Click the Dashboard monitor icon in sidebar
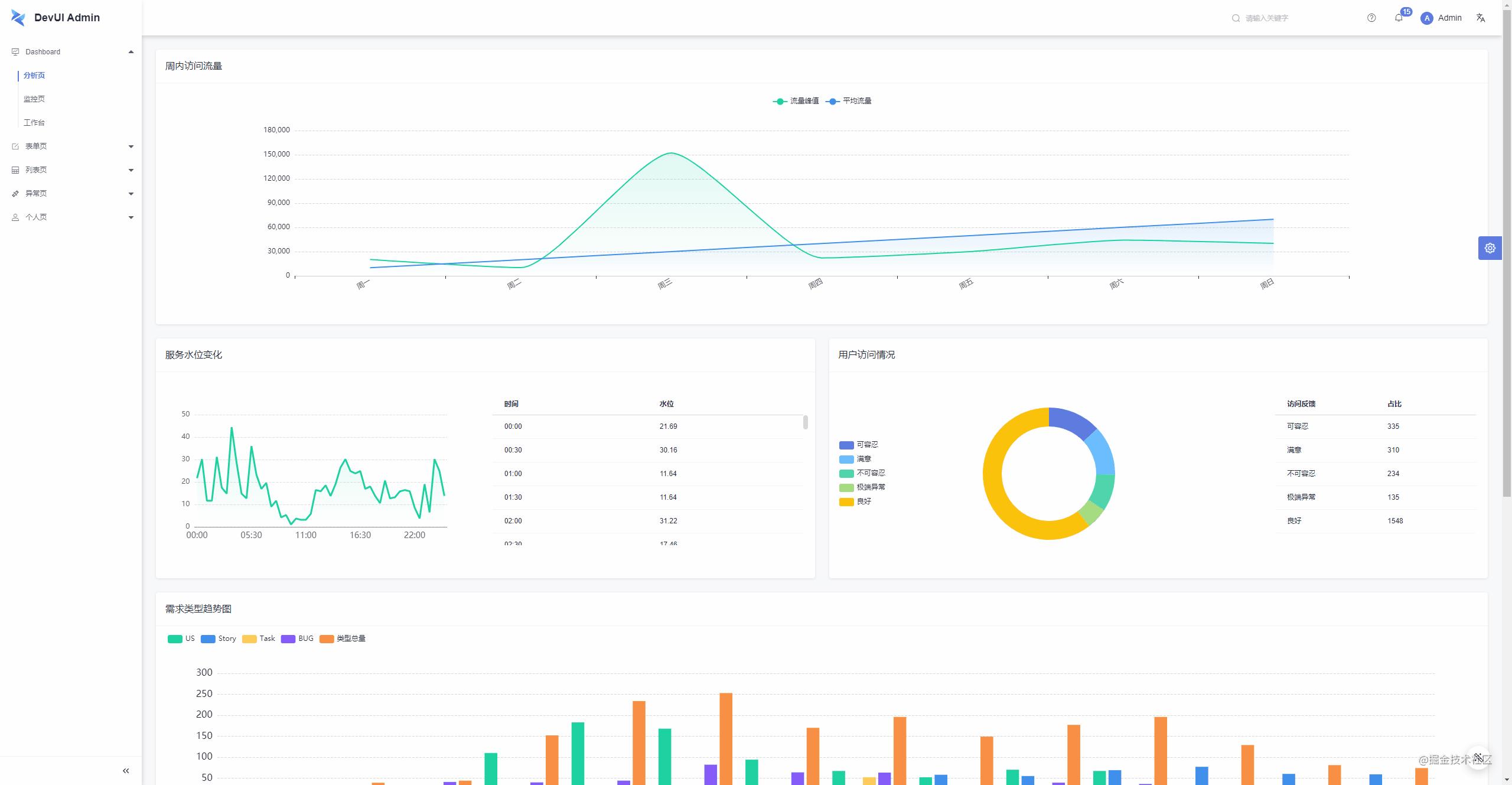This screenshot has height=785, width=1512. [x=15, y=52]
